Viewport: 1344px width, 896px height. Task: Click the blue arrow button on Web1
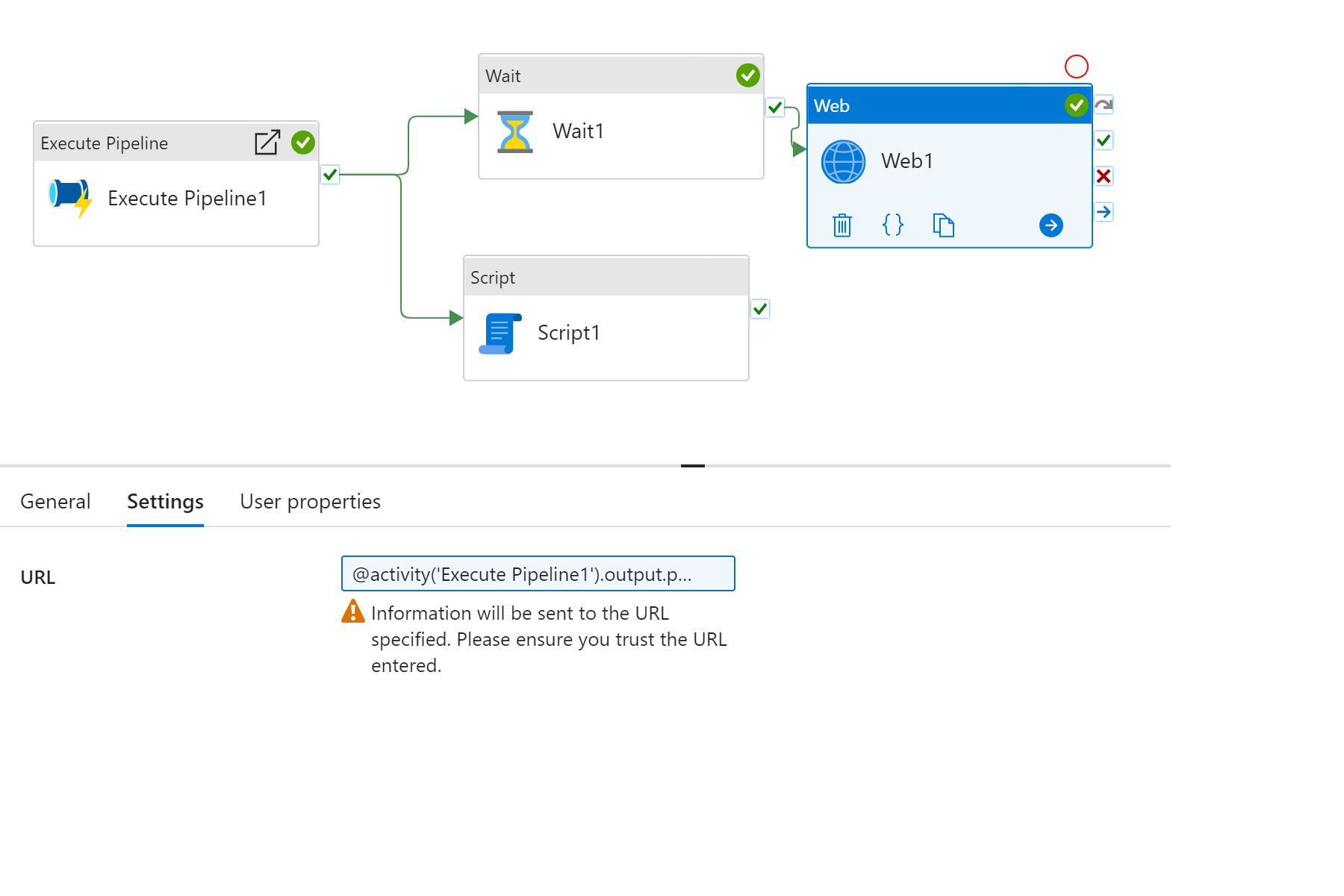point(1051,225)
